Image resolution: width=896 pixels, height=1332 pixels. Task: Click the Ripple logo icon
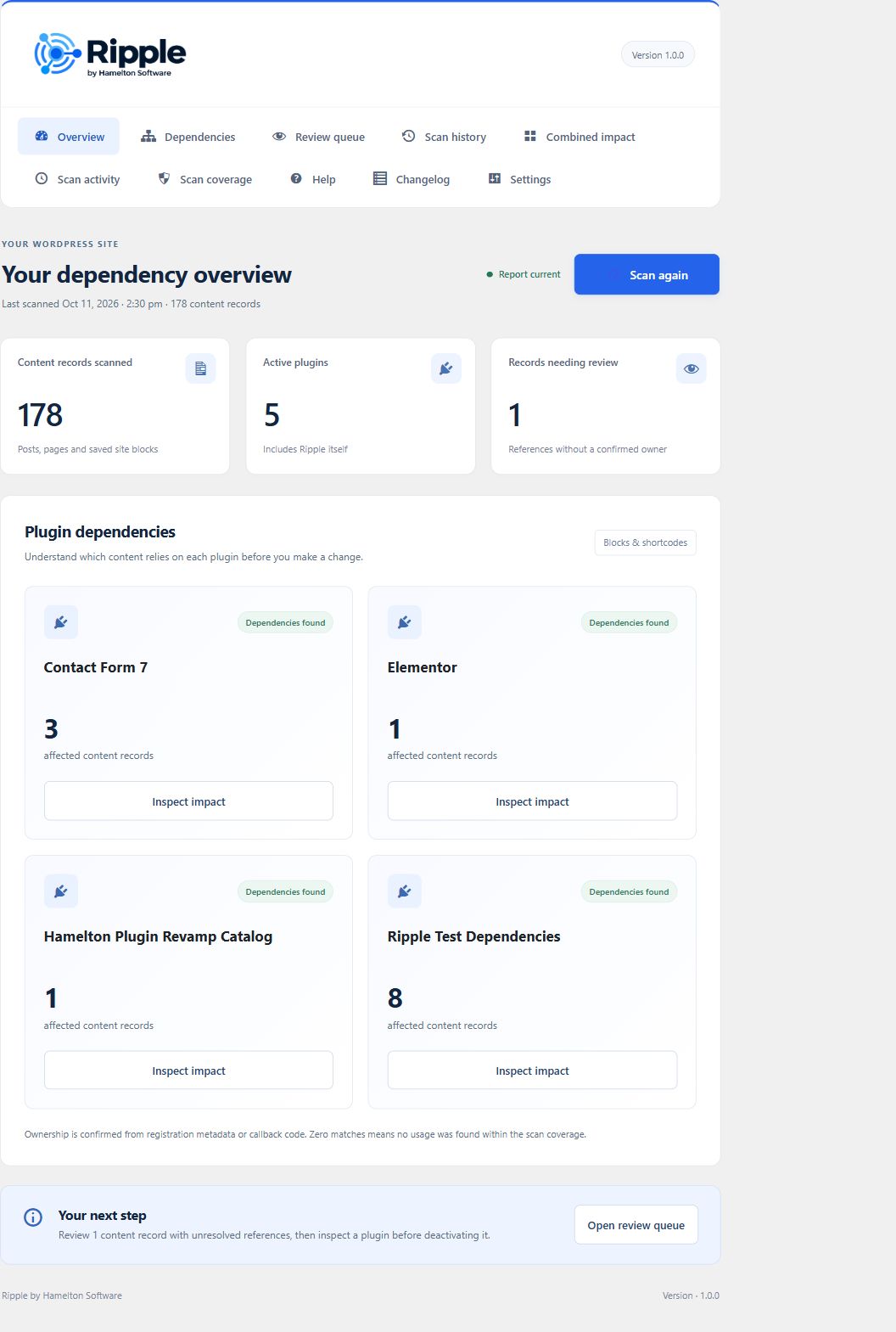click(57, 53)
